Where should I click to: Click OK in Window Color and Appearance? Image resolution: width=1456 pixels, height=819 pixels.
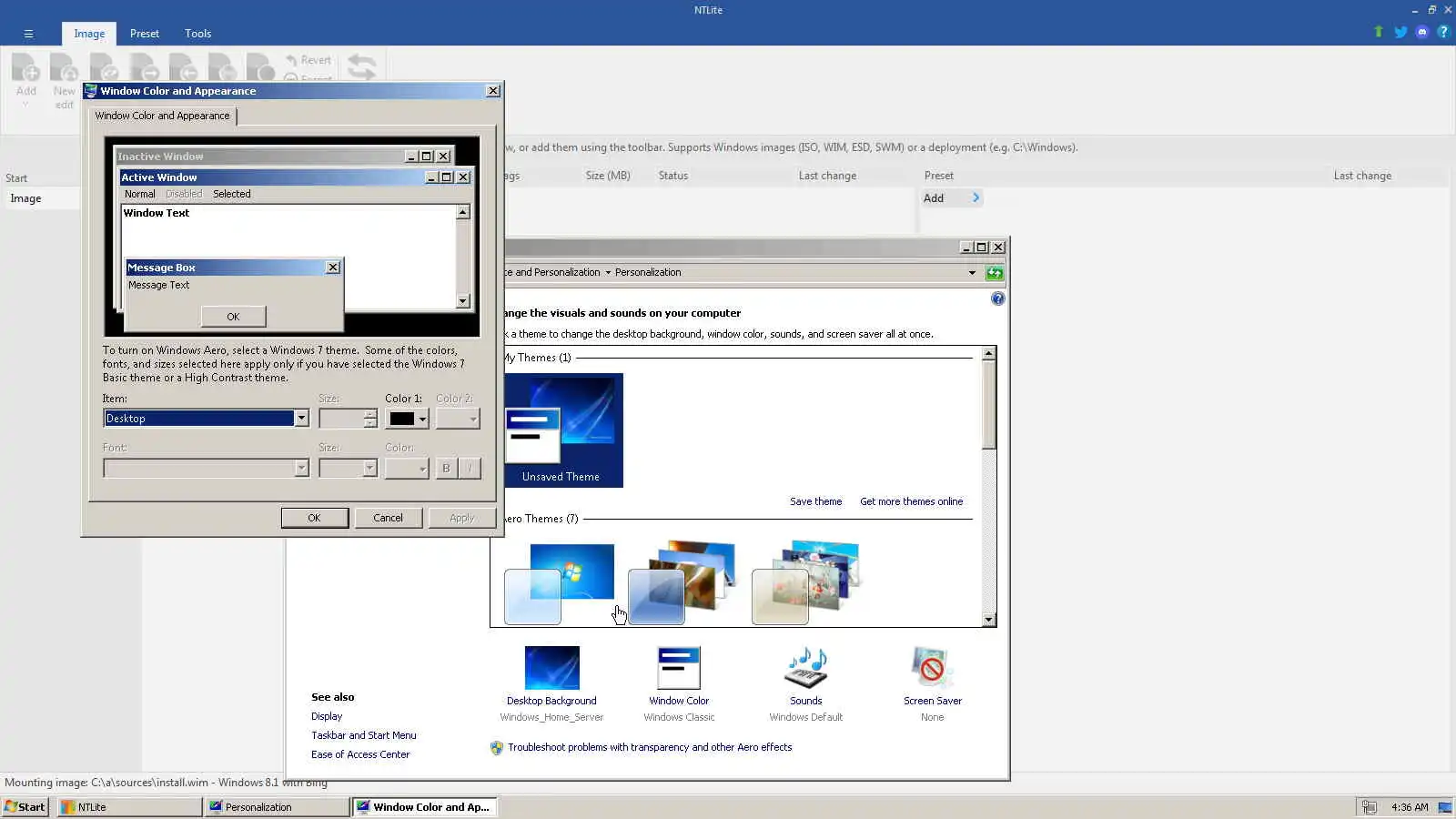coord(314,518)
